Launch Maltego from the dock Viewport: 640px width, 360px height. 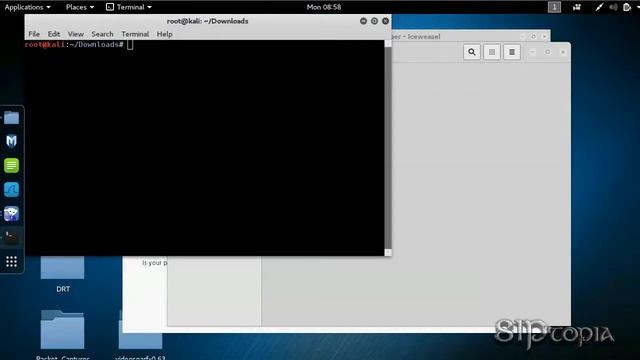point(11,141)
